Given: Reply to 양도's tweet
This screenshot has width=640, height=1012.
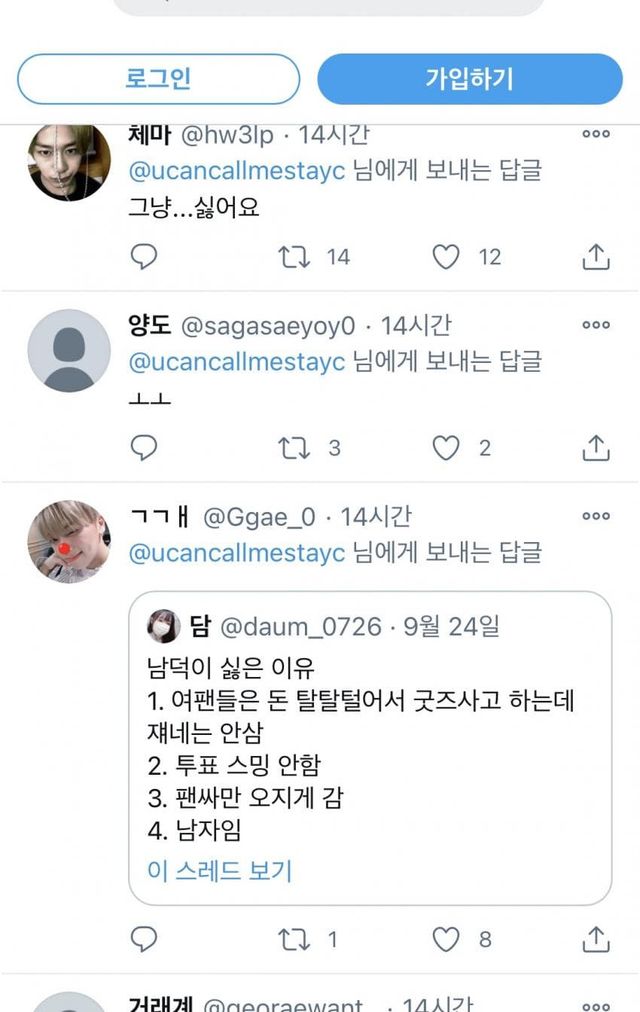Looking at the screenshot, I should click(144, 447).
